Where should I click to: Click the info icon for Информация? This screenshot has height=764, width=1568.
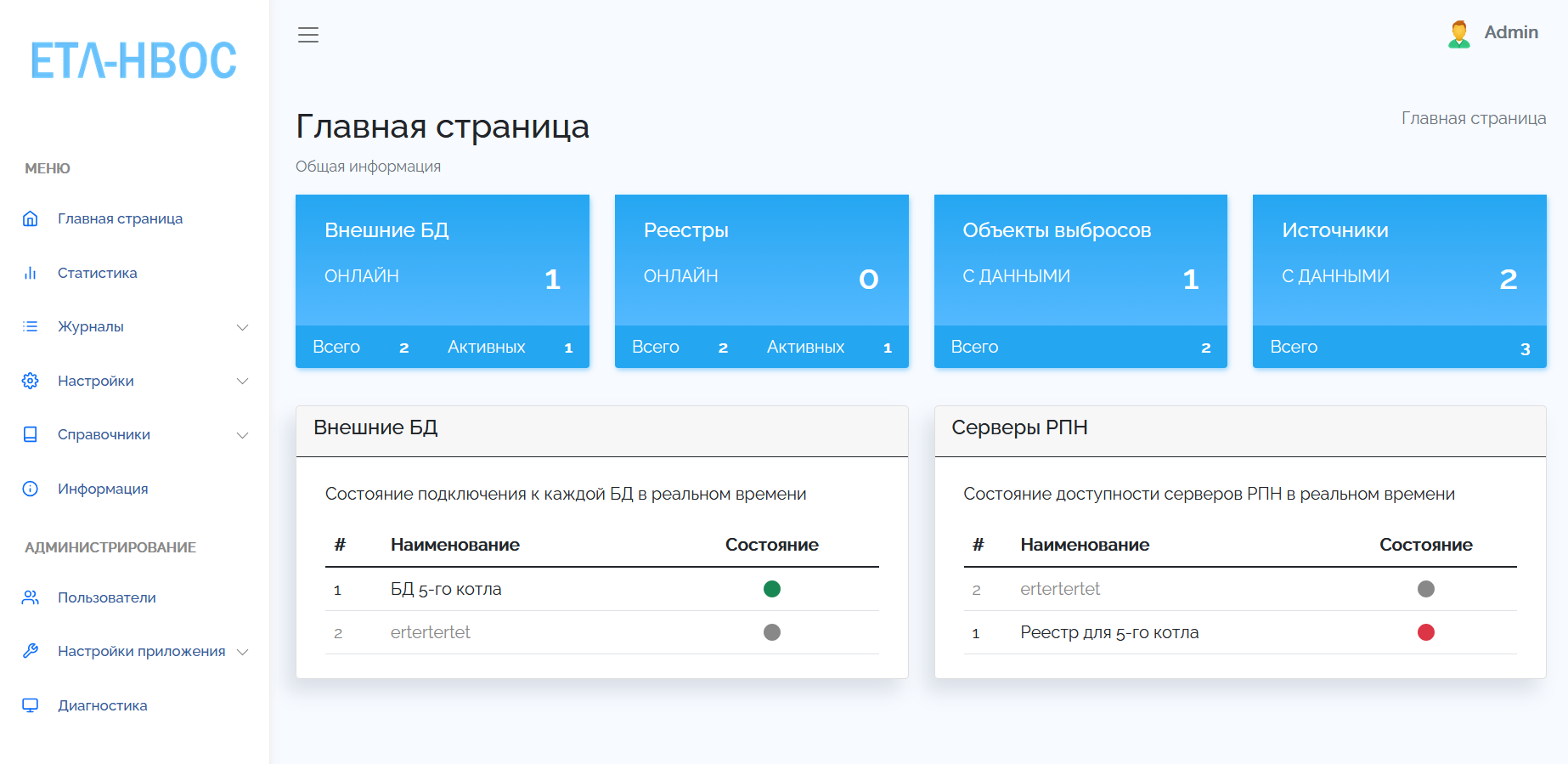[x=31, y=489]
